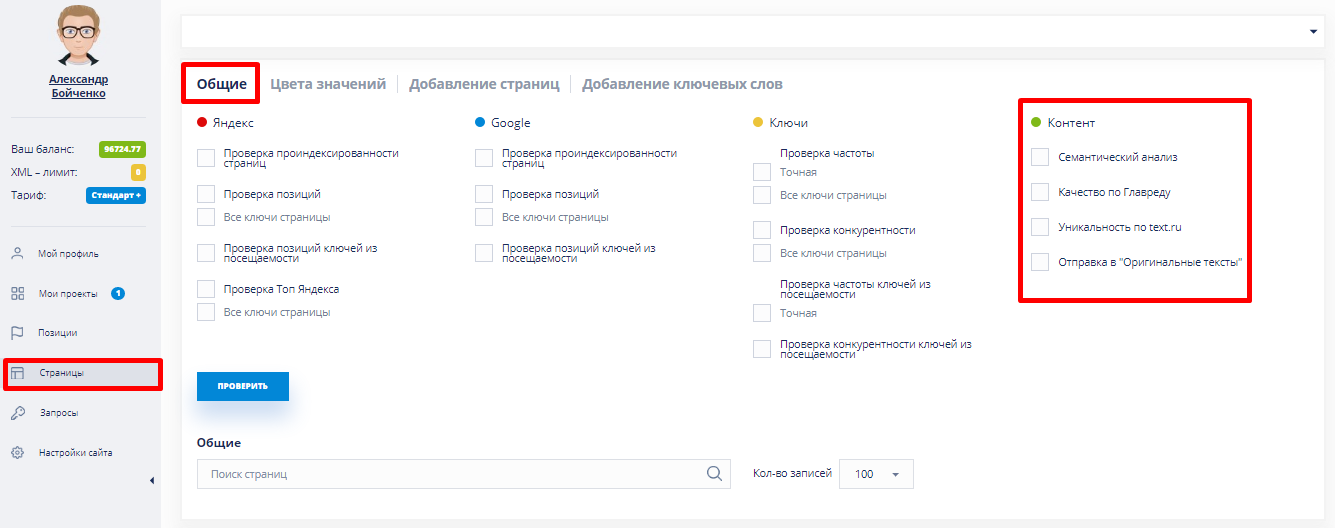Tick the Уникальность по text.ru checkbox
The image size is (1335, 528).
tap(1040, 227)
